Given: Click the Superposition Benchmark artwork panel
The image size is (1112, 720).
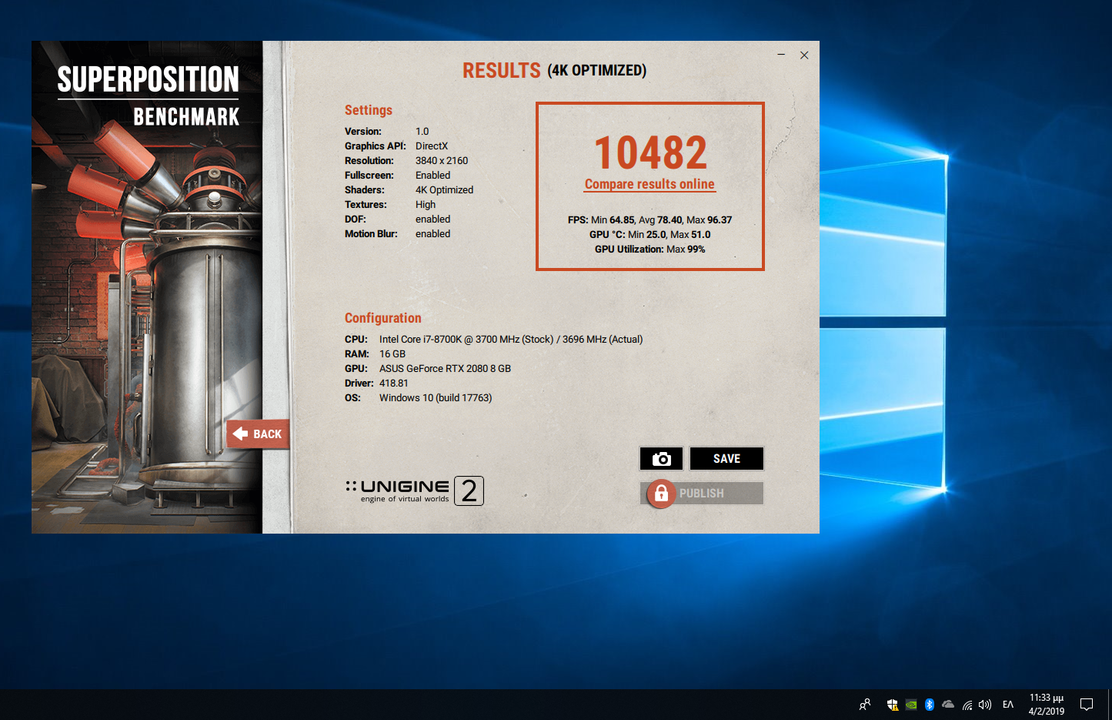Looking at the screenshot, I should coord(147,287).
